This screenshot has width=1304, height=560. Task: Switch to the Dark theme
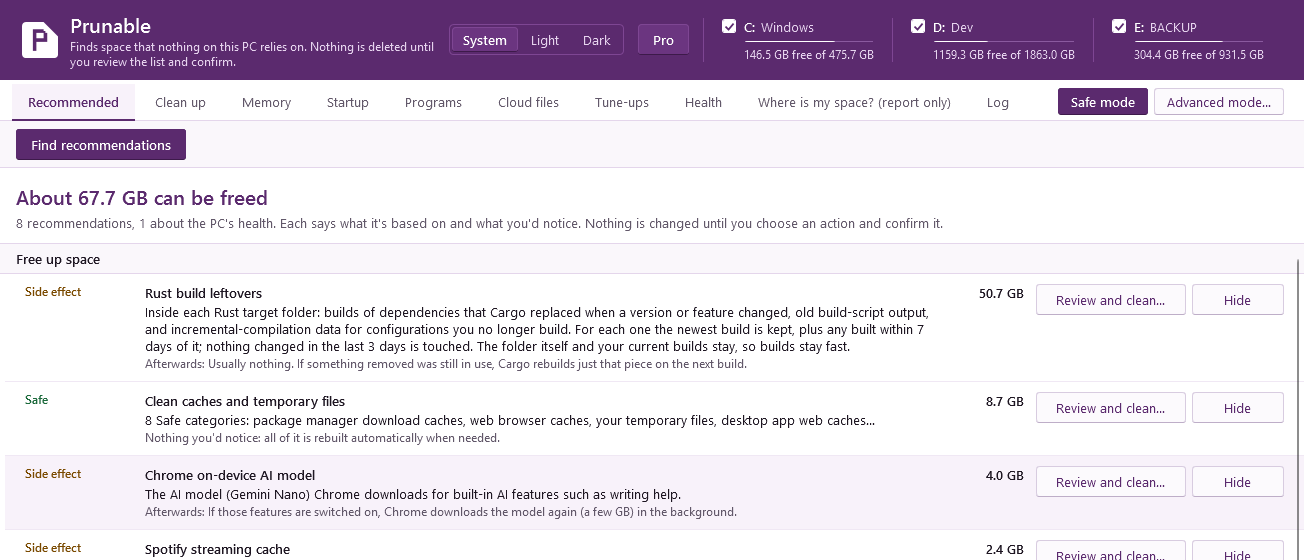coord(596,40)
